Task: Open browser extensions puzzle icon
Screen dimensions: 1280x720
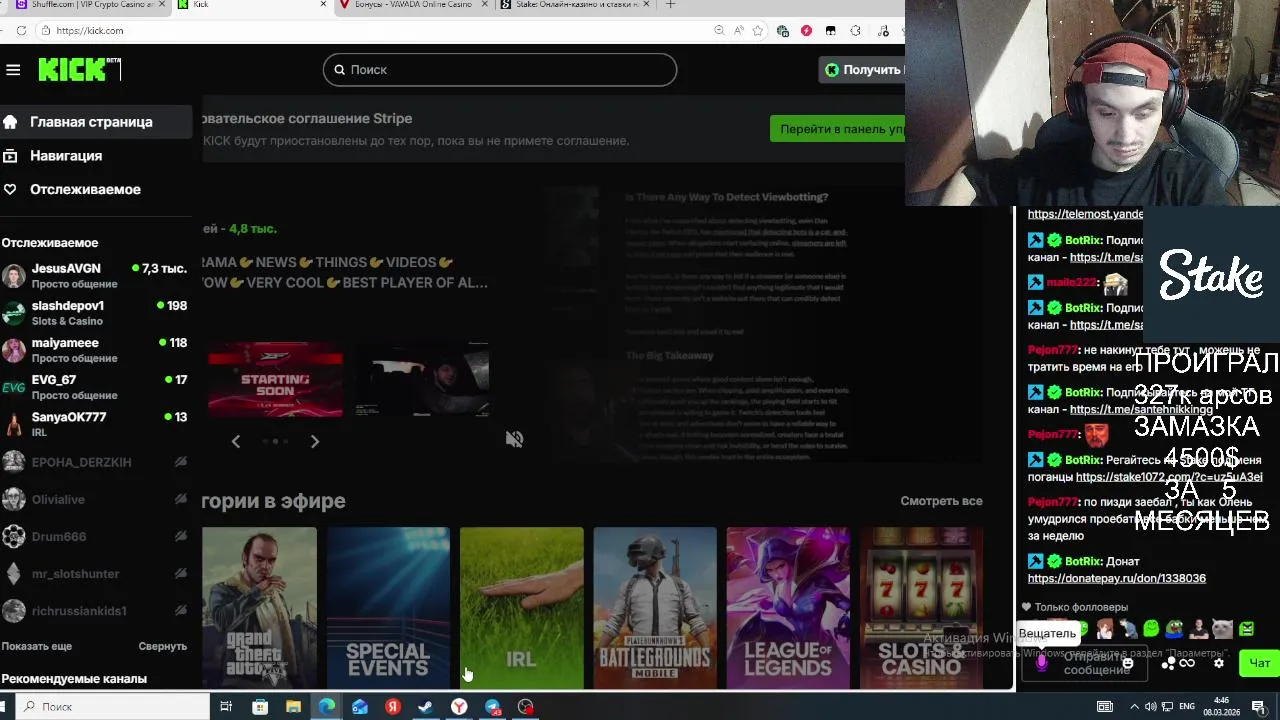Action: pos(855,31)
